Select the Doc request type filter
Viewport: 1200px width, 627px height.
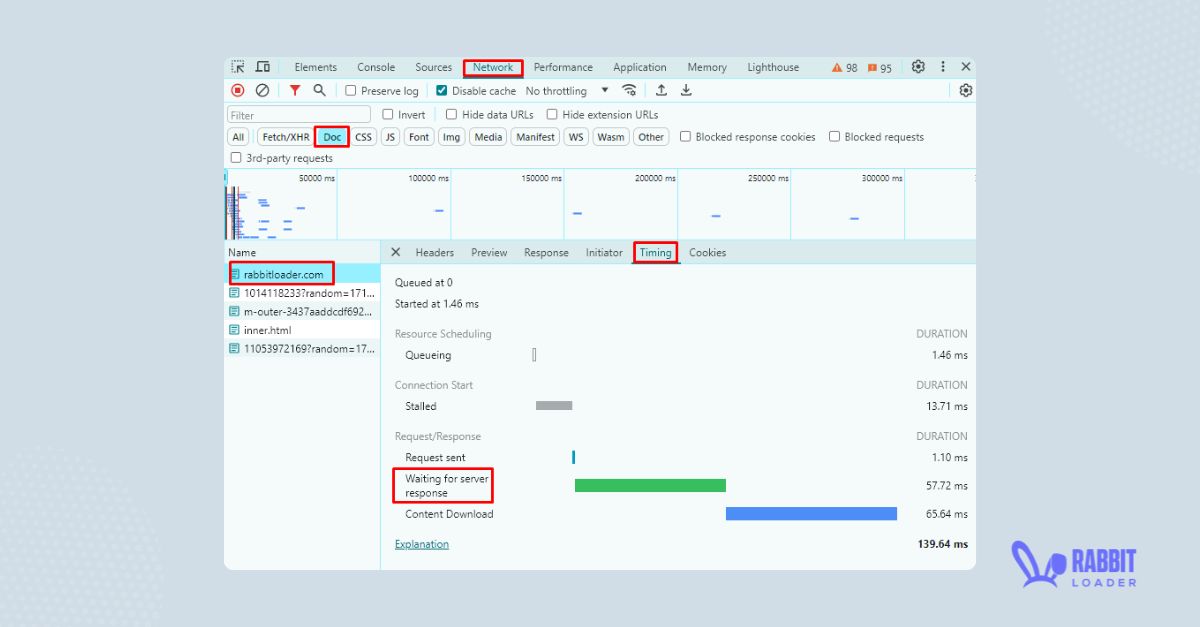click(x=331, y=137)
